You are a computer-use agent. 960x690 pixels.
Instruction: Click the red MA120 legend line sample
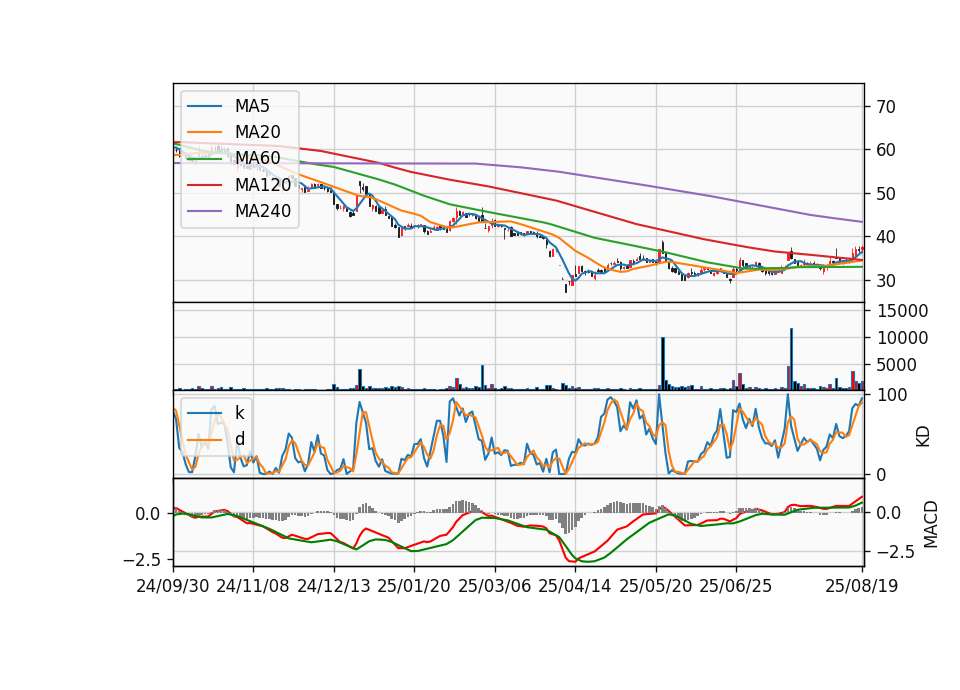pyautogui.click(x=204, y=185)
